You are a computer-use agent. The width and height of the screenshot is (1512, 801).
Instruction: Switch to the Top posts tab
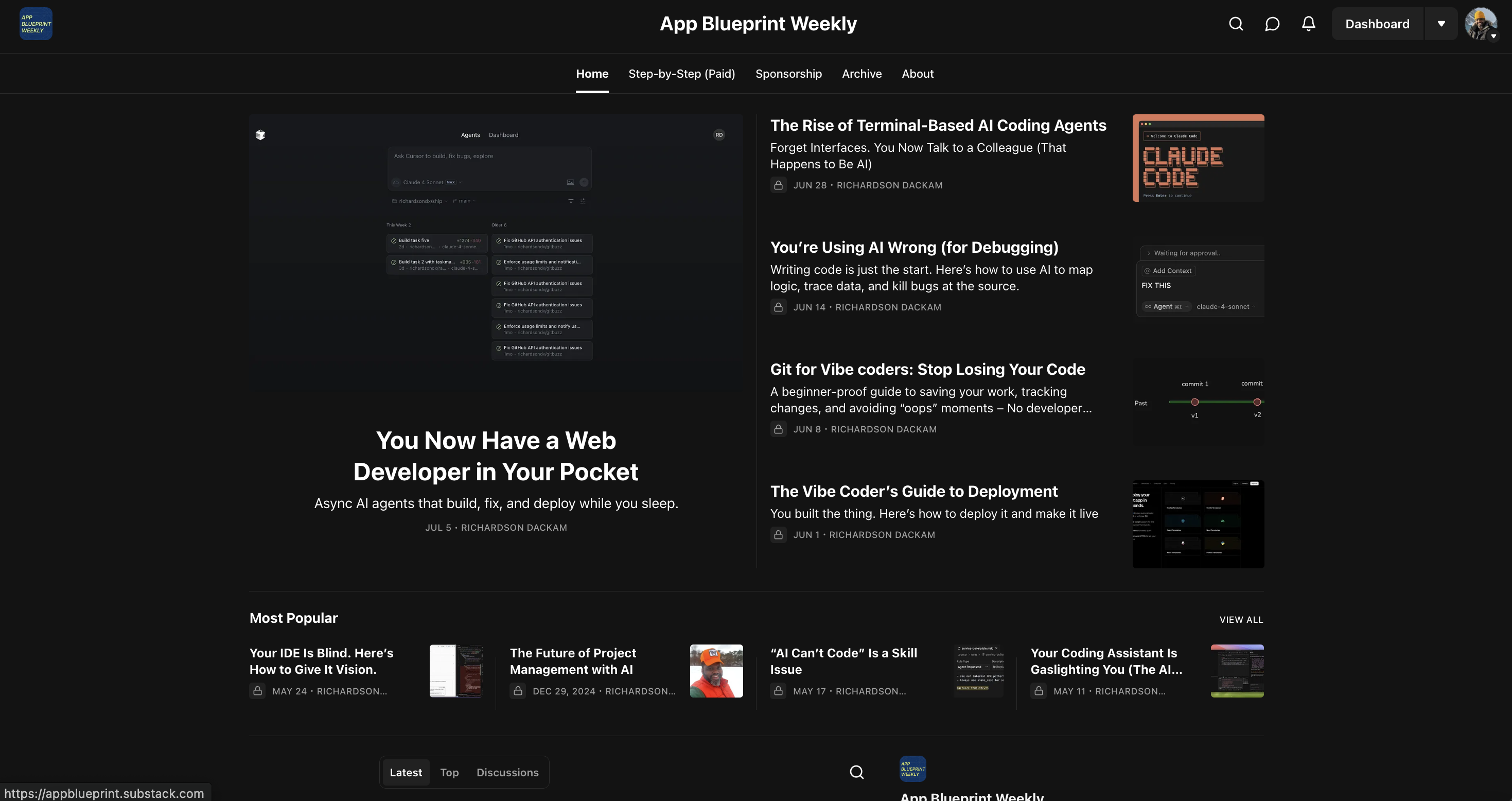point(449,772)
